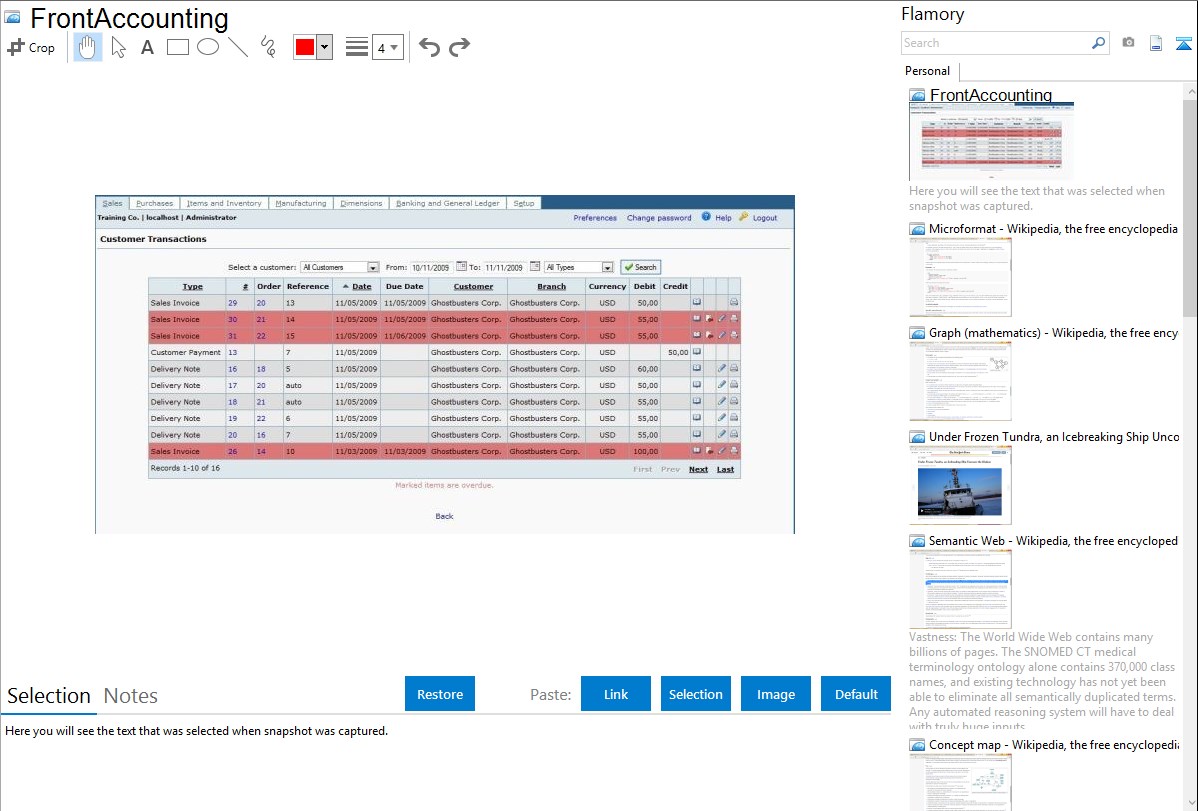Redo the last edit

(x=459, y=47)
